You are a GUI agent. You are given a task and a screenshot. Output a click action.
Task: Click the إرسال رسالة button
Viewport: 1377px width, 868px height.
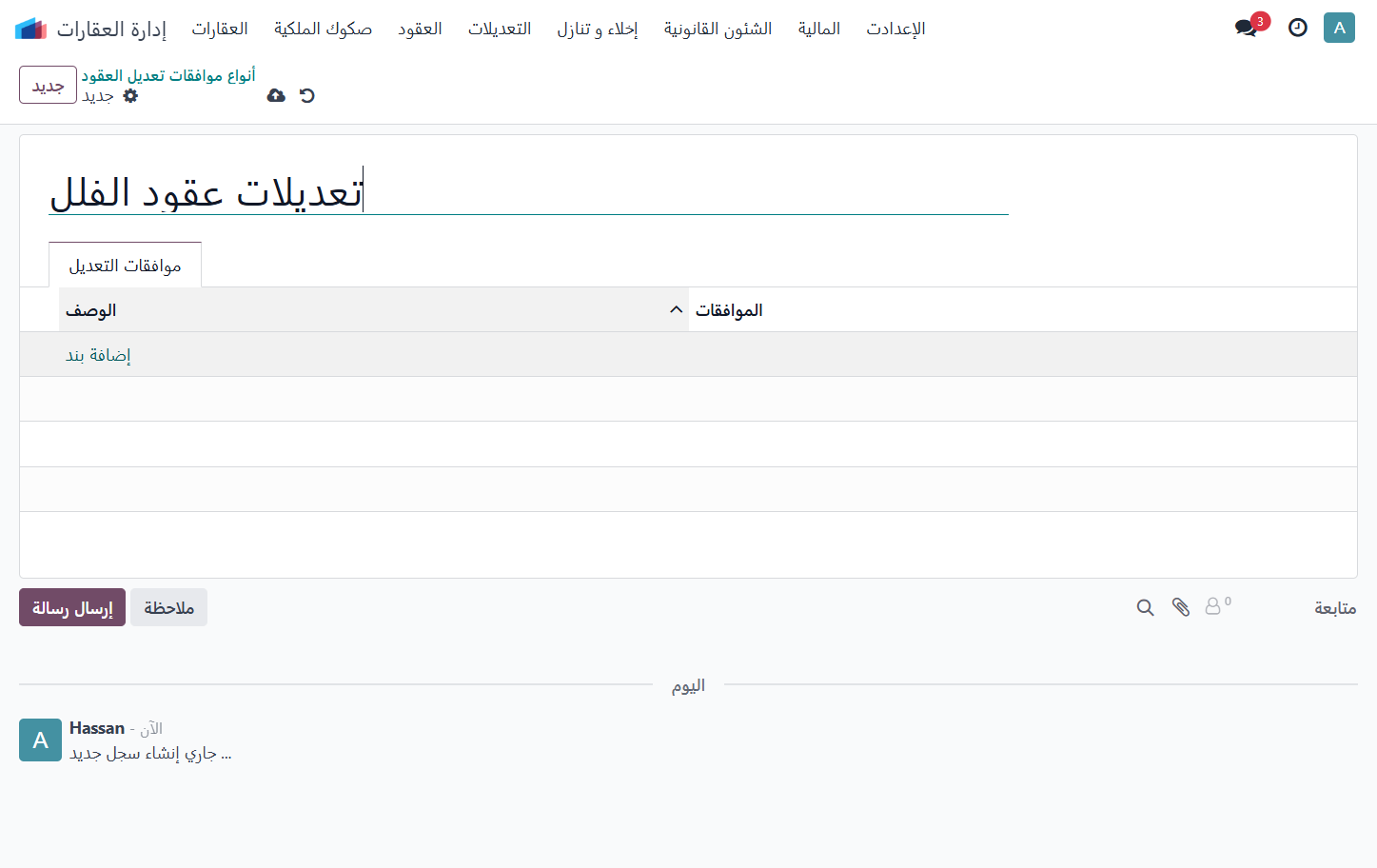pyautogui.click(x=72, y=607)
